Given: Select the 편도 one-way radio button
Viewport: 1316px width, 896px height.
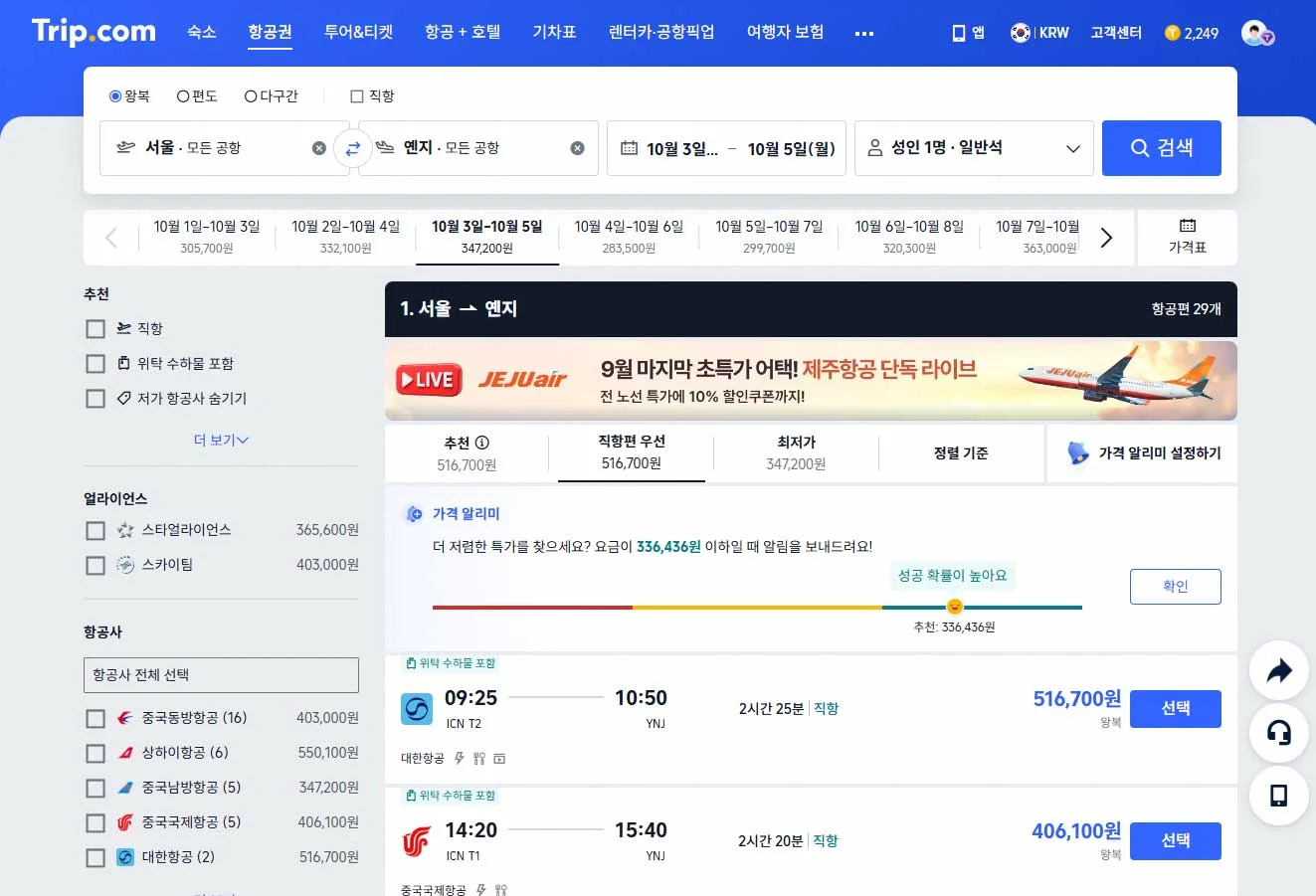Looking at the screenshot, I should click(x=183, y=96).
